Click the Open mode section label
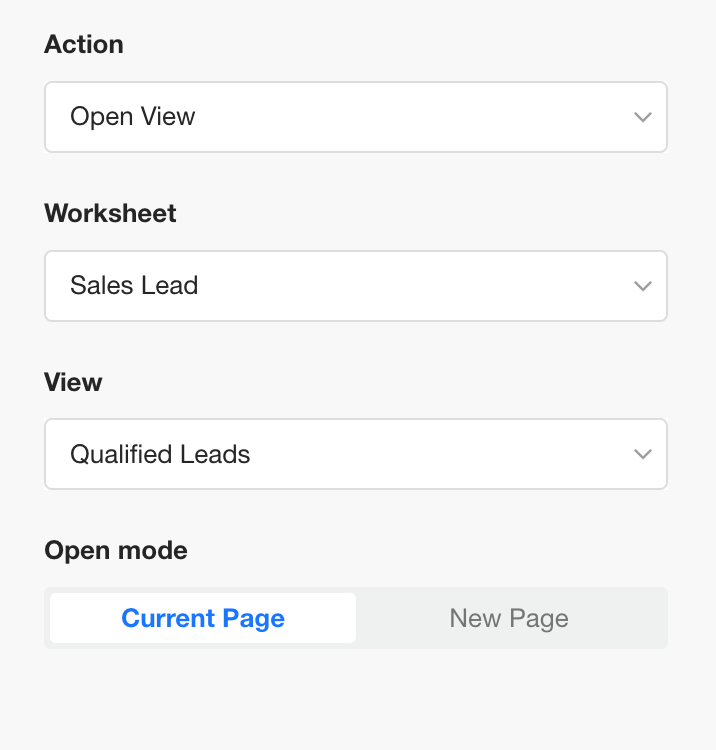The width and height of the screenshot is (716, 750). pyautogui.click(x=116, y=550)
